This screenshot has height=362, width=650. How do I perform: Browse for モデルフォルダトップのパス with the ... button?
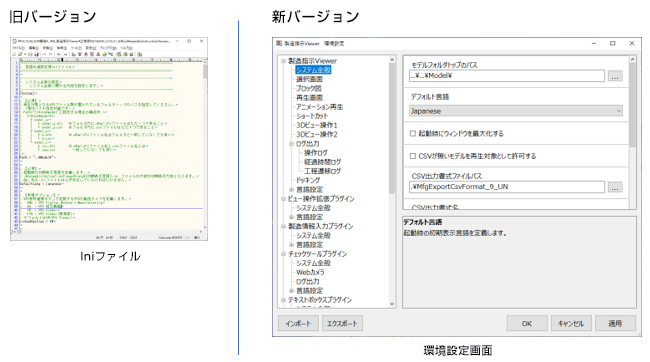tap(615, 76)
